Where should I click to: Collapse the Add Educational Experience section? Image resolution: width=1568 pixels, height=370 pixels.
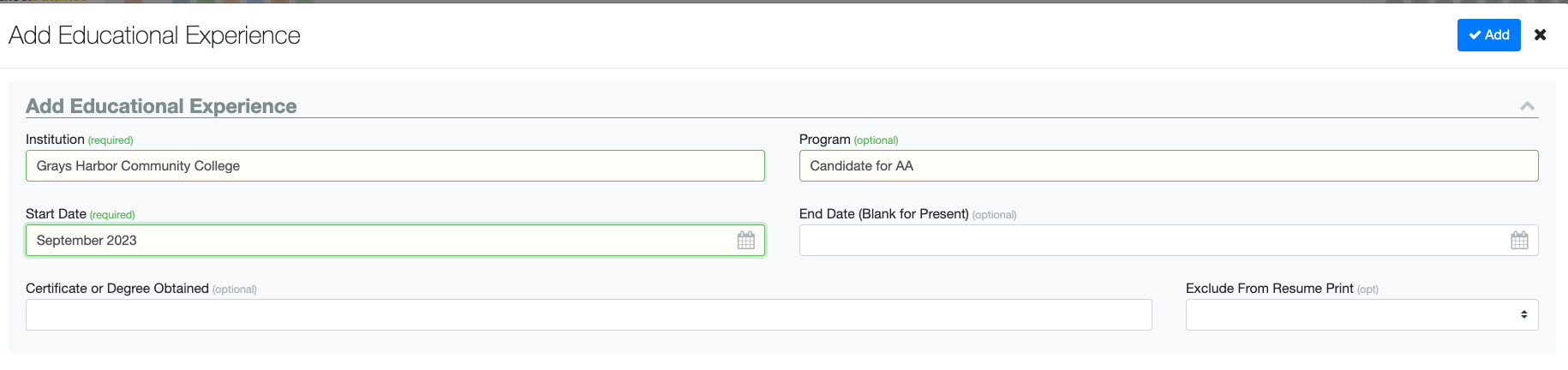tap(1527, 106)
